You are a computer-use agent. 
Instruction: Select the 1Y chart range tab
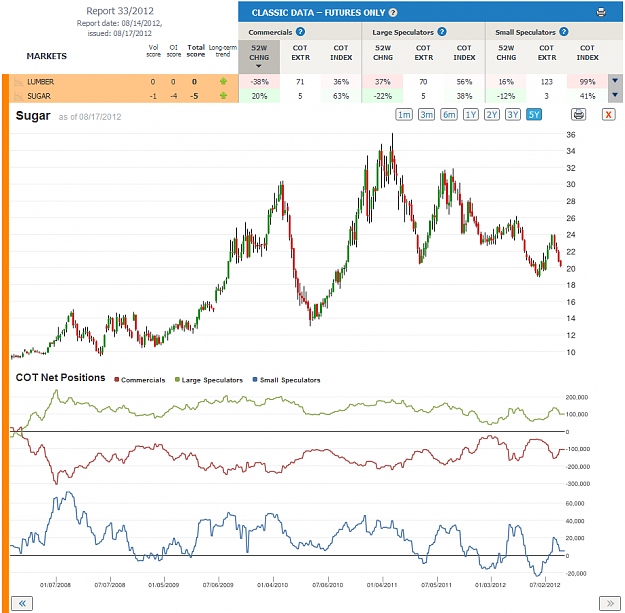(x=470, y=115)
